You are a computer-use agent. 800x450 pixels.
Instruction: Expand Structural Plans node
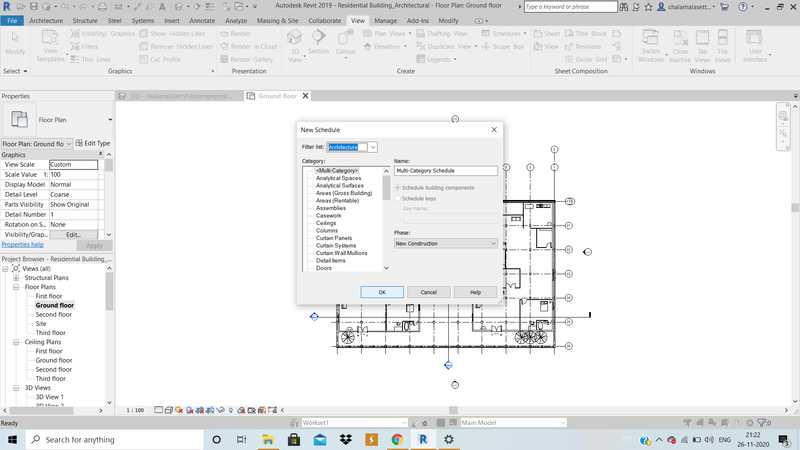pos(16,278)
